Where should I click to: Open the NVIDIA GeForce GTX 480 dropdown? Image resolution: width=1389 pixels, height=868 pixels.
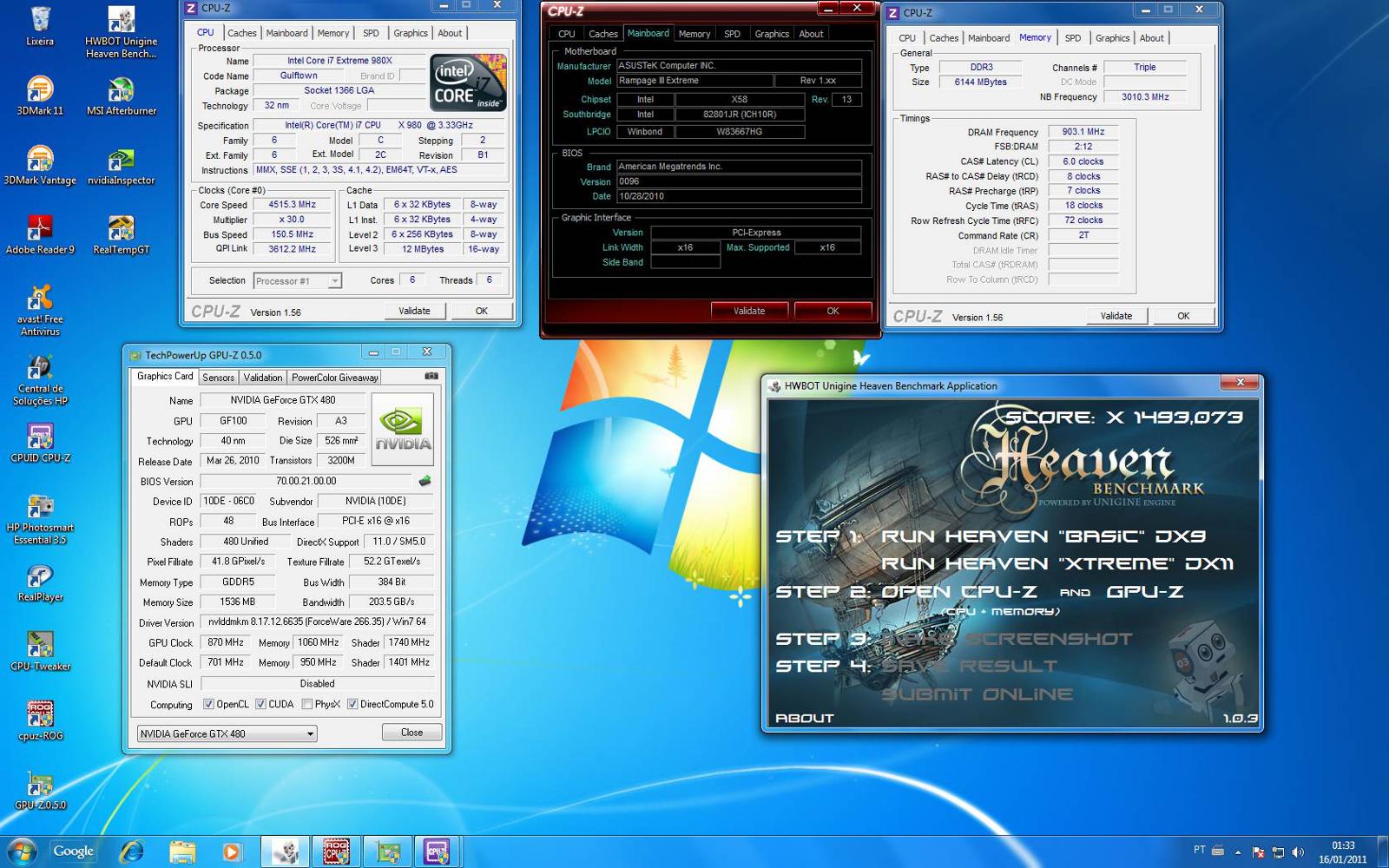point(227,733)
